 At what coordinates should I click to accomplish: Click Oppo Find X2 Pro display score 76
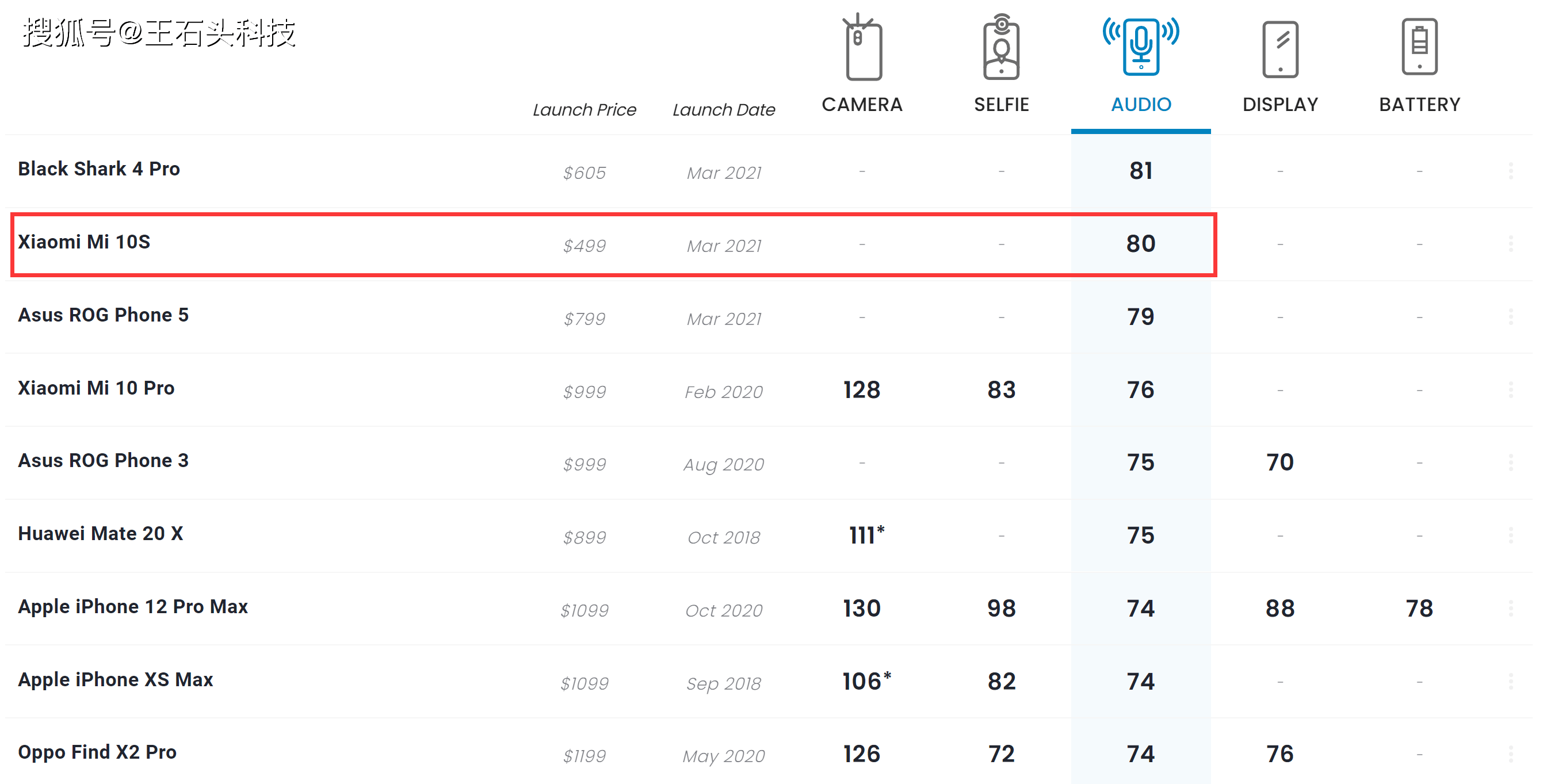pos(1280,754)
